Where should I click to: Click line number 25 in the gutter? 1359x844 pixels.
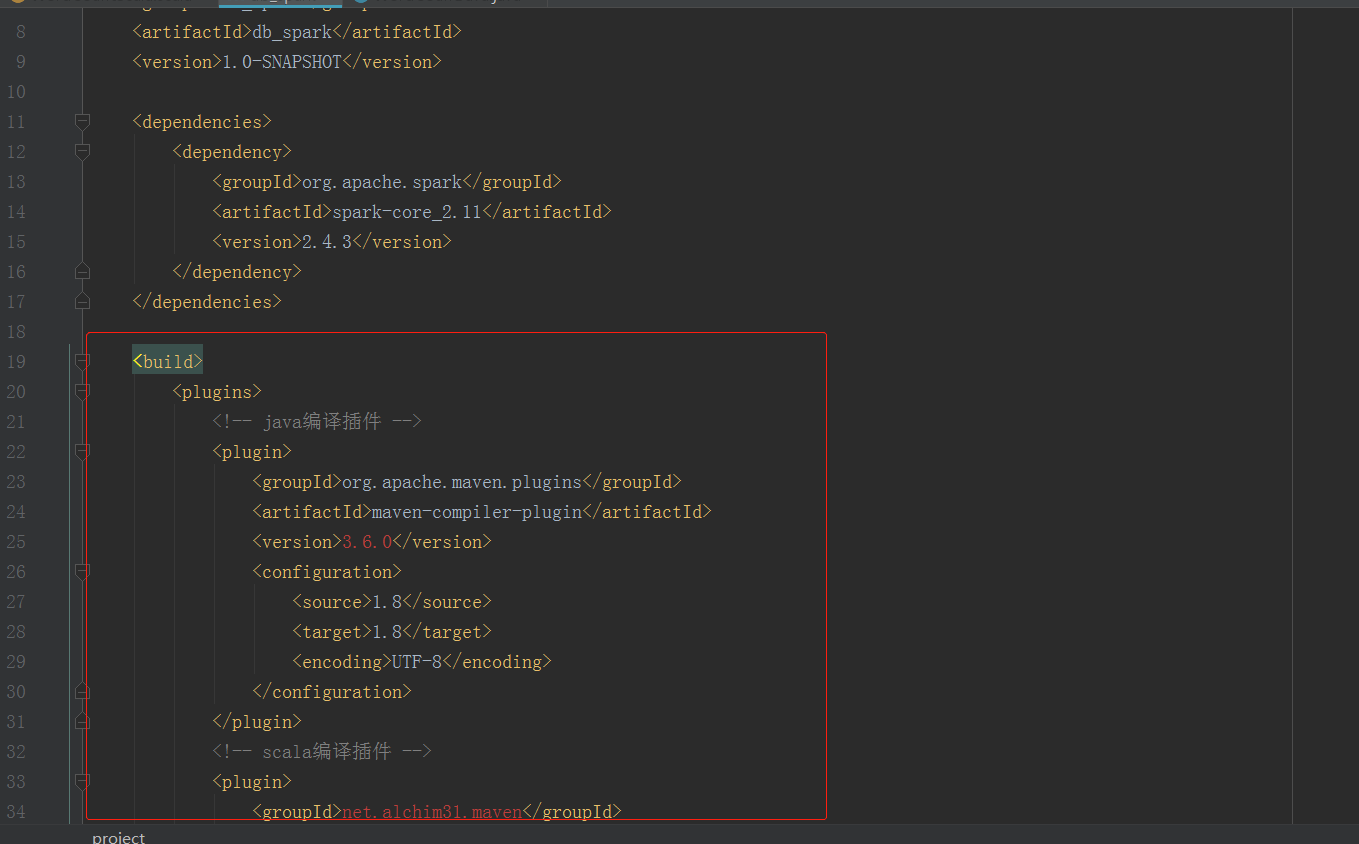[x=16, y=541]
